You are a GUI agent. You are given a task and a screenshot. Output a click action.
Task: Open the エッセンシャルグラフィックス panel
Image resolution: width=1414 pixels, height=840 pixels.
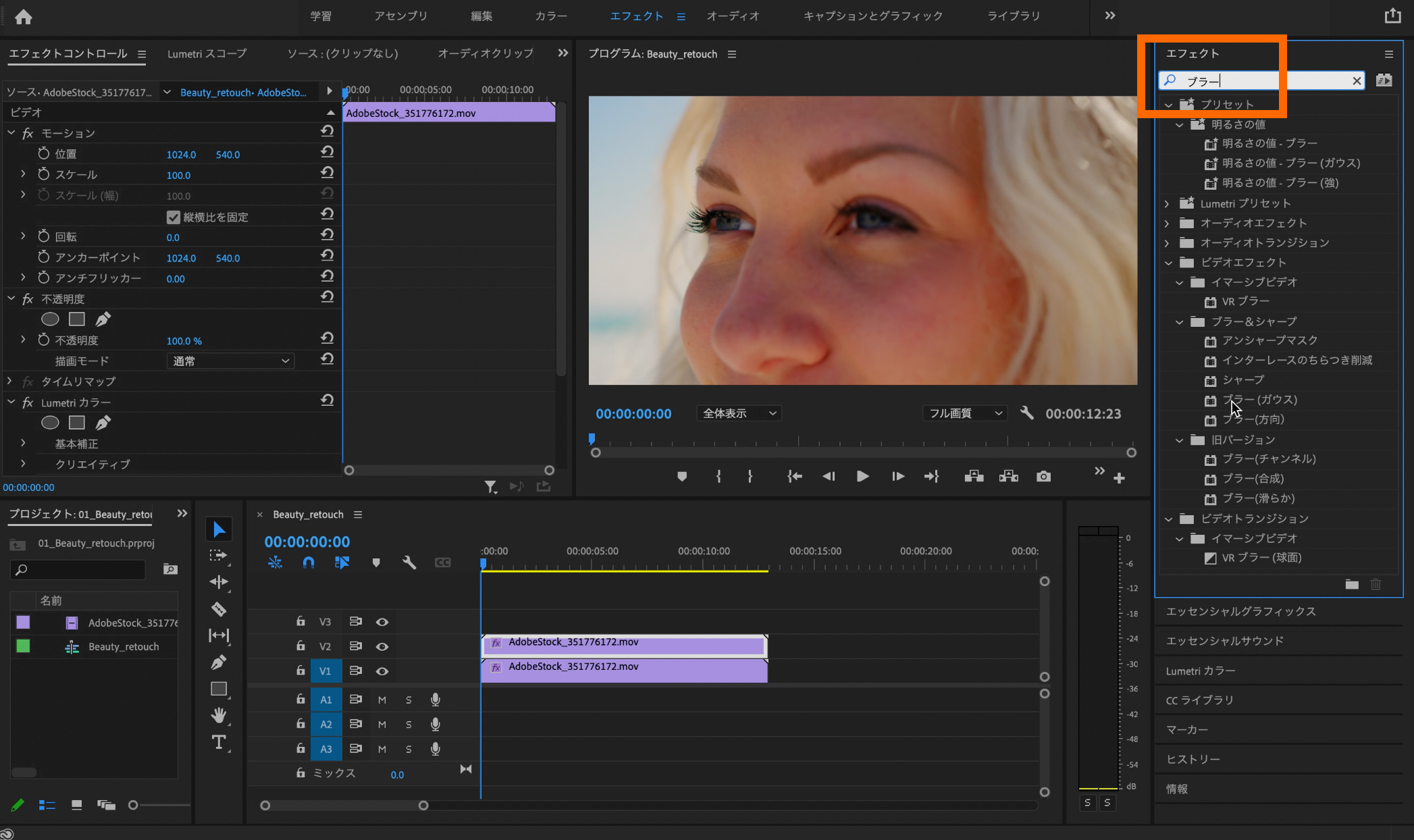coord(1240,611)
